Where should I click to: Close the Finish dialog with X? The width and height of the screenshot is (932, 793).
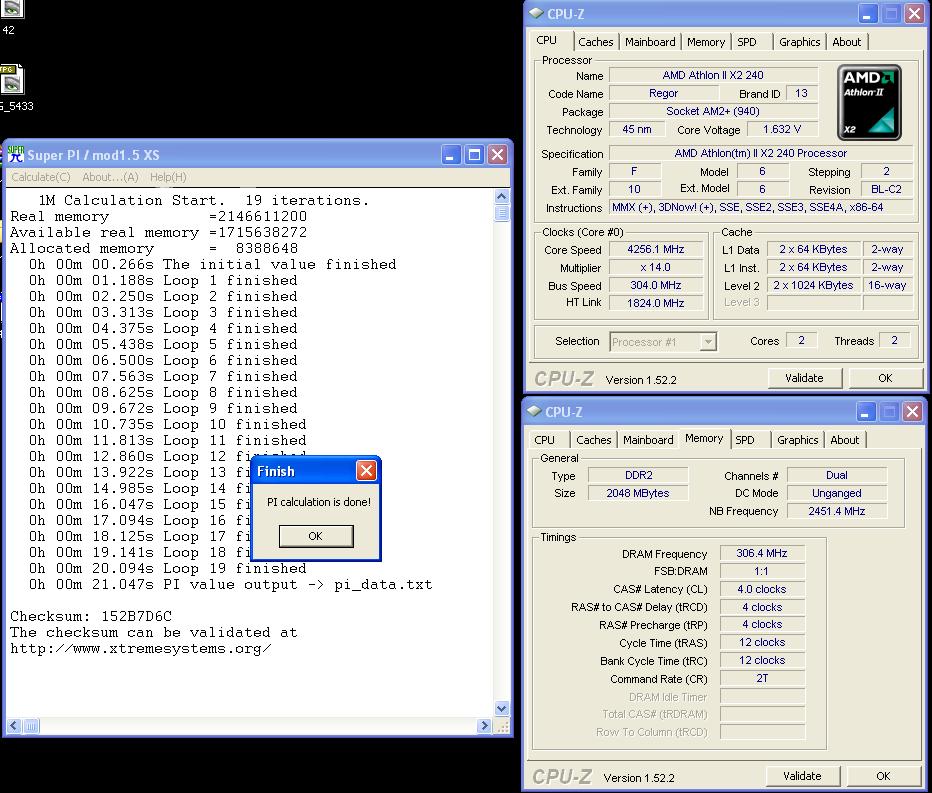pyautogui.click(x=366, y=471)
